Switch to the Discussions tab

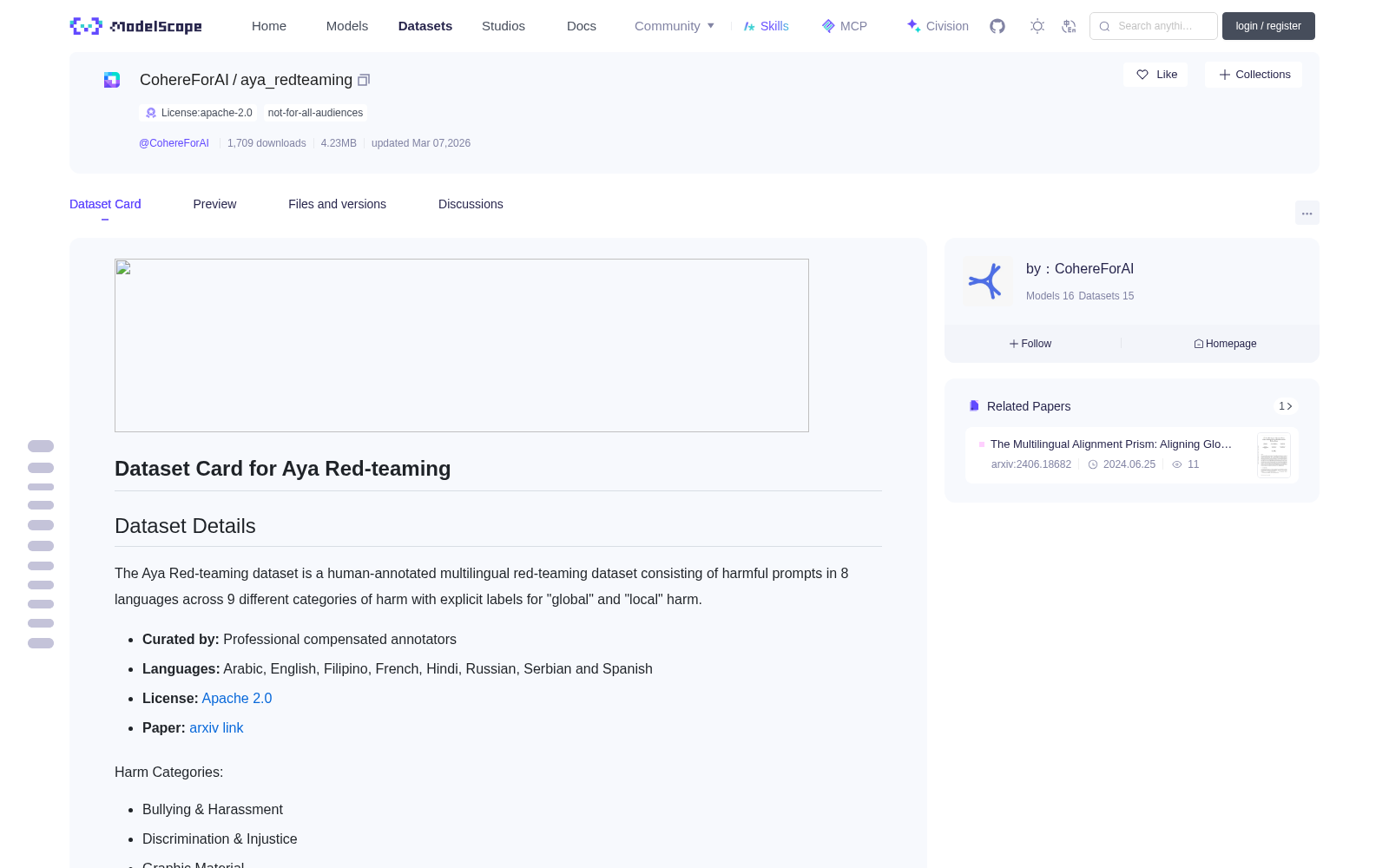[471, 204]
